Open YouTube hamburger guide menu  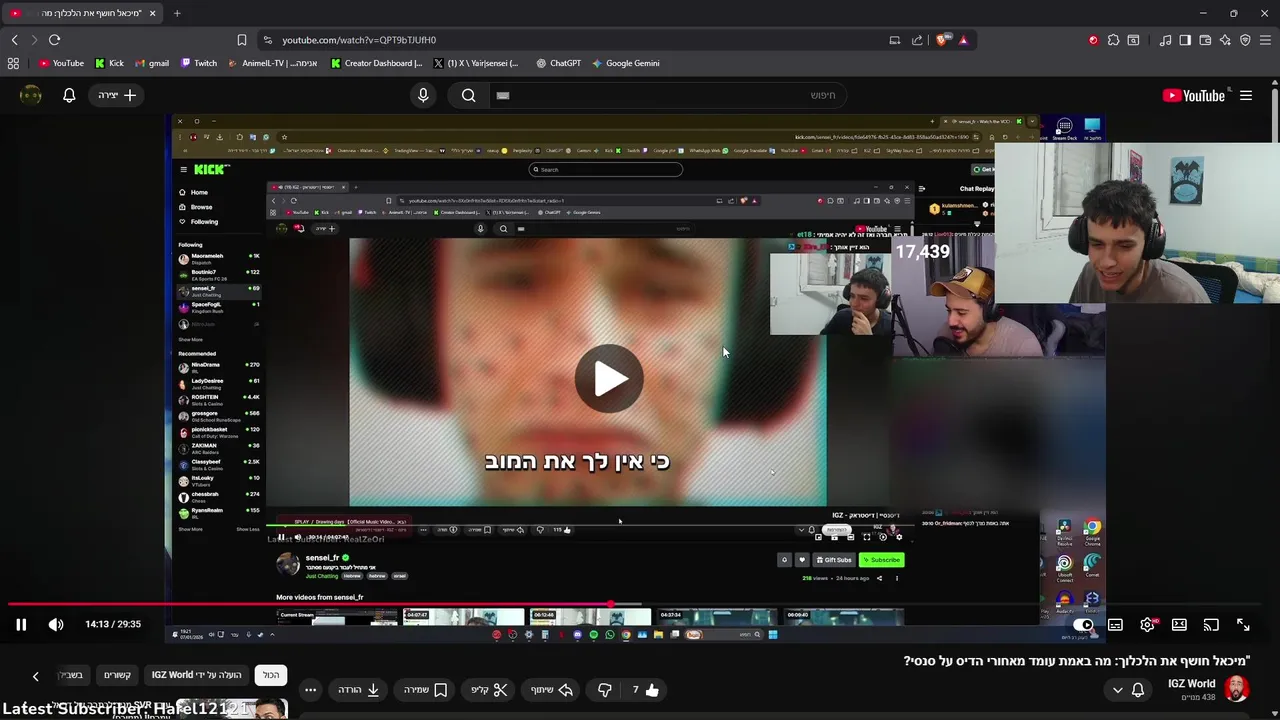1246,96
